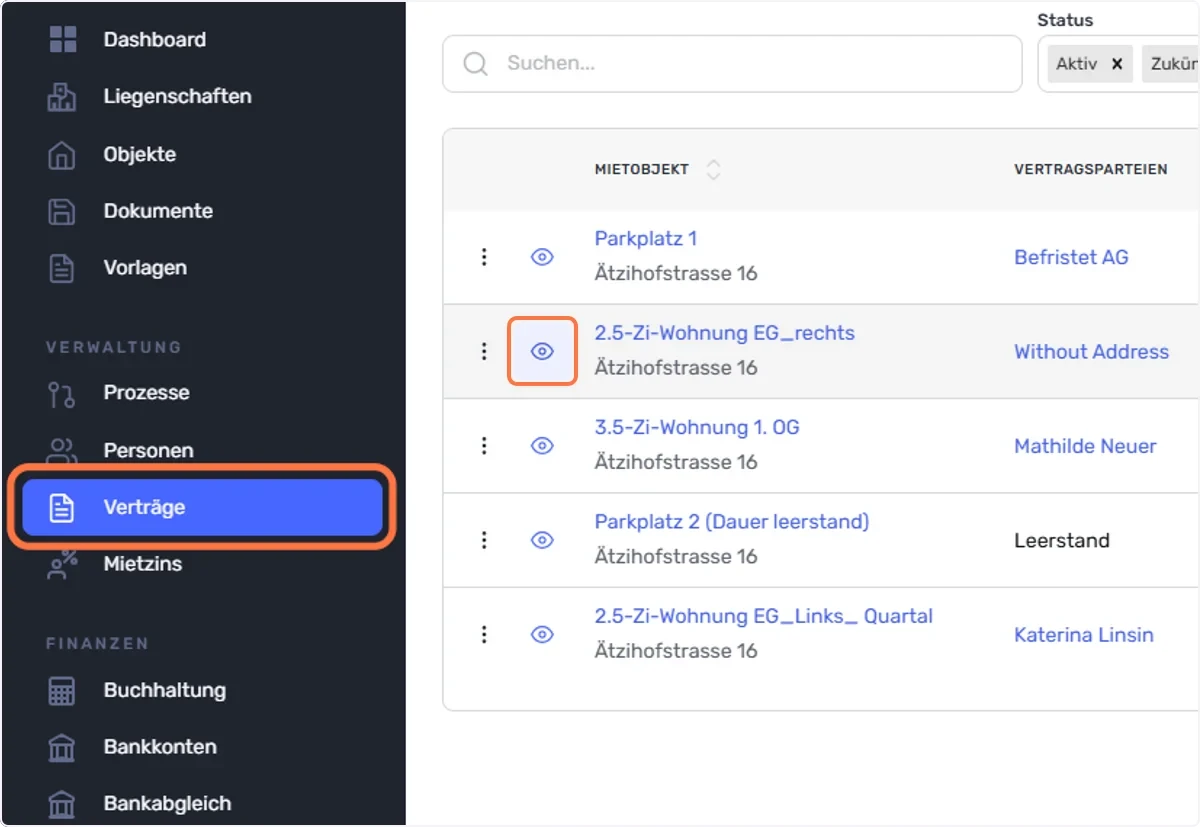This screenshot has height=827, width=1200.
Task: Click the eye icon for Parkplatz 2 row
Action: [542, 540]
